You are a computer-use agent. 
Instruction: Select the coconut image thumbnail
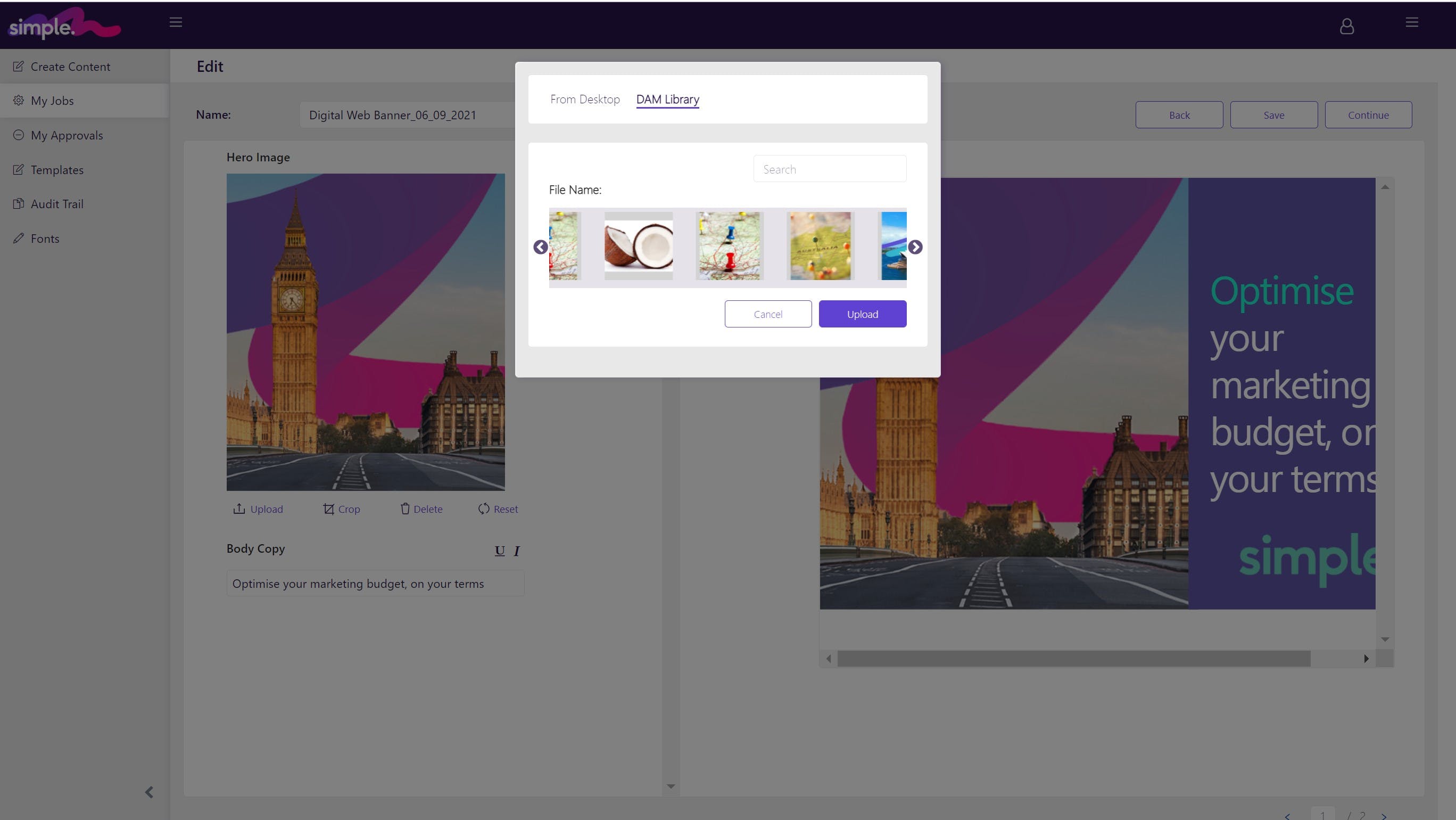(638, 246)
